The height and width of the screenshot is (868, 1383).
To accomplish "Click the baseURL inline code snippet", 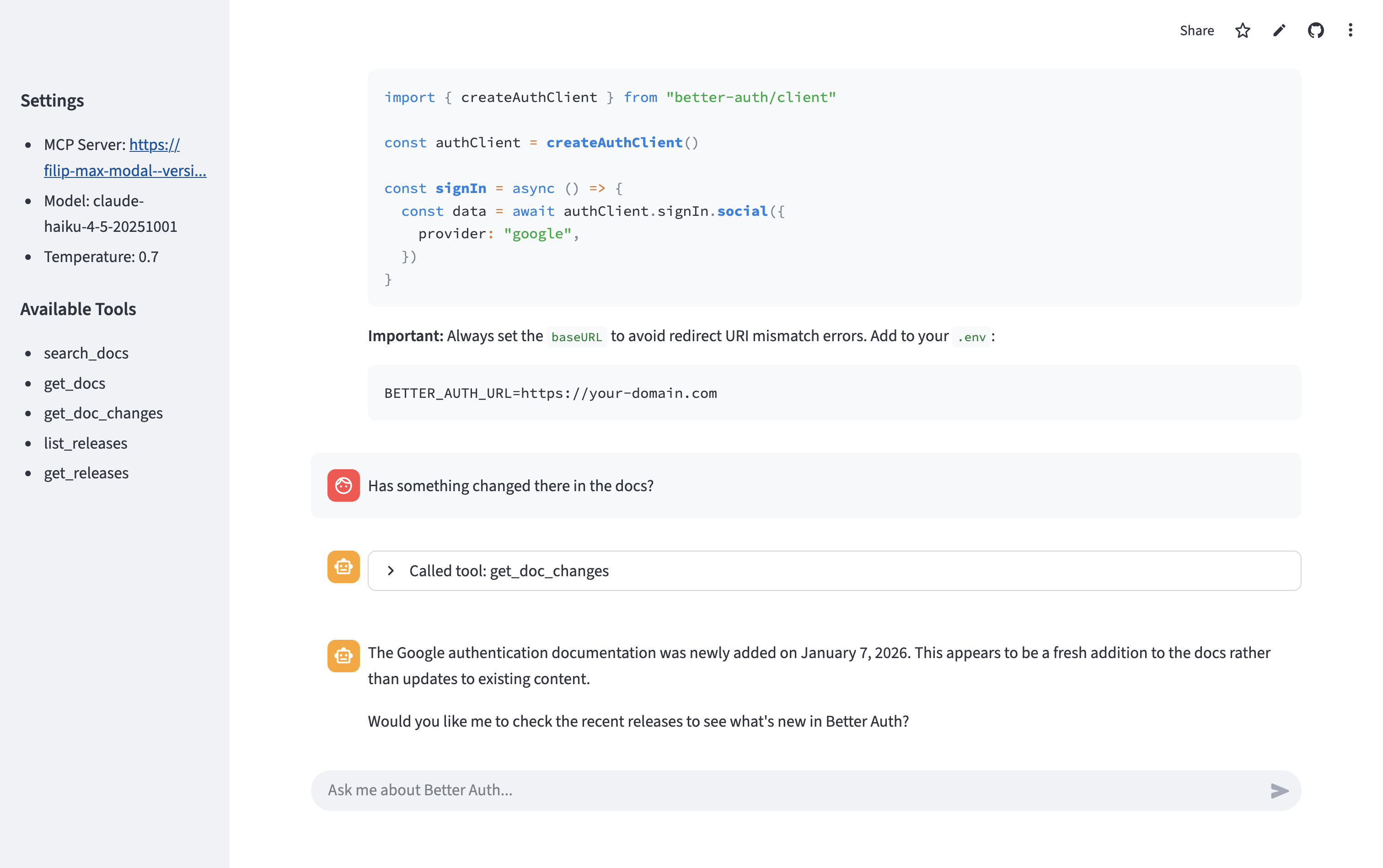I will pos(576,337).
